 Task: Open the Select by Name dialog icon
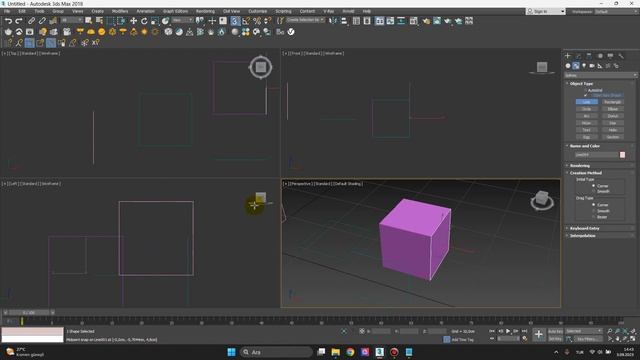click(99, 21)
